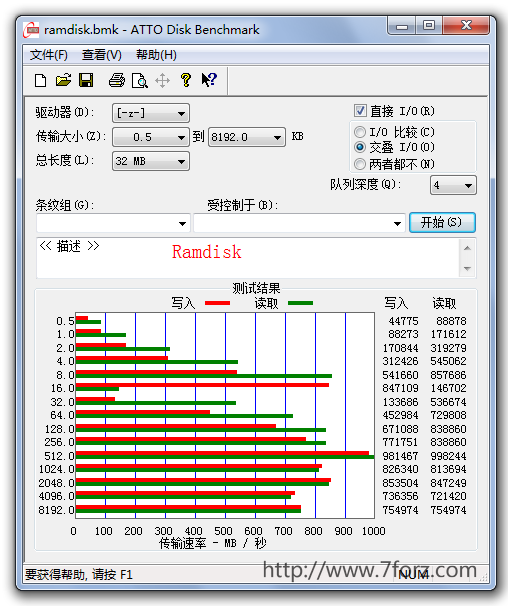Image resolution: width=508 pixels, height=606 pixels.
Task: Click the read value 813694
Action: pos(448,469)
